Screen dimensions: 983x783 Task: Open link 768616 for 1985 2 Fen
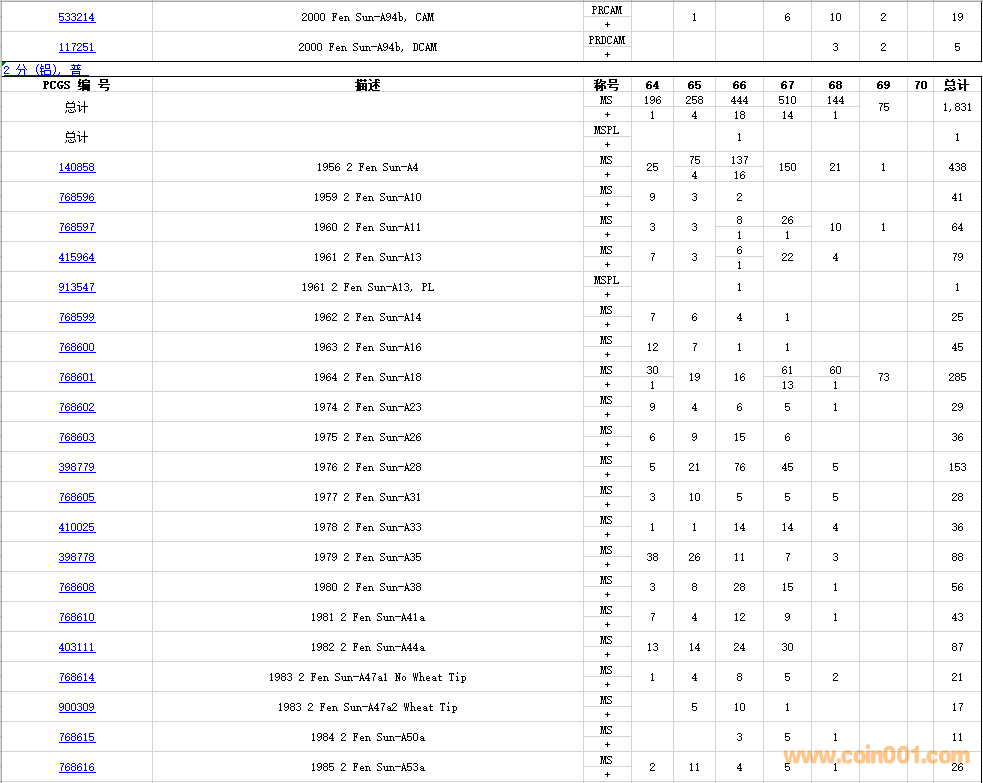click(77, 767)
